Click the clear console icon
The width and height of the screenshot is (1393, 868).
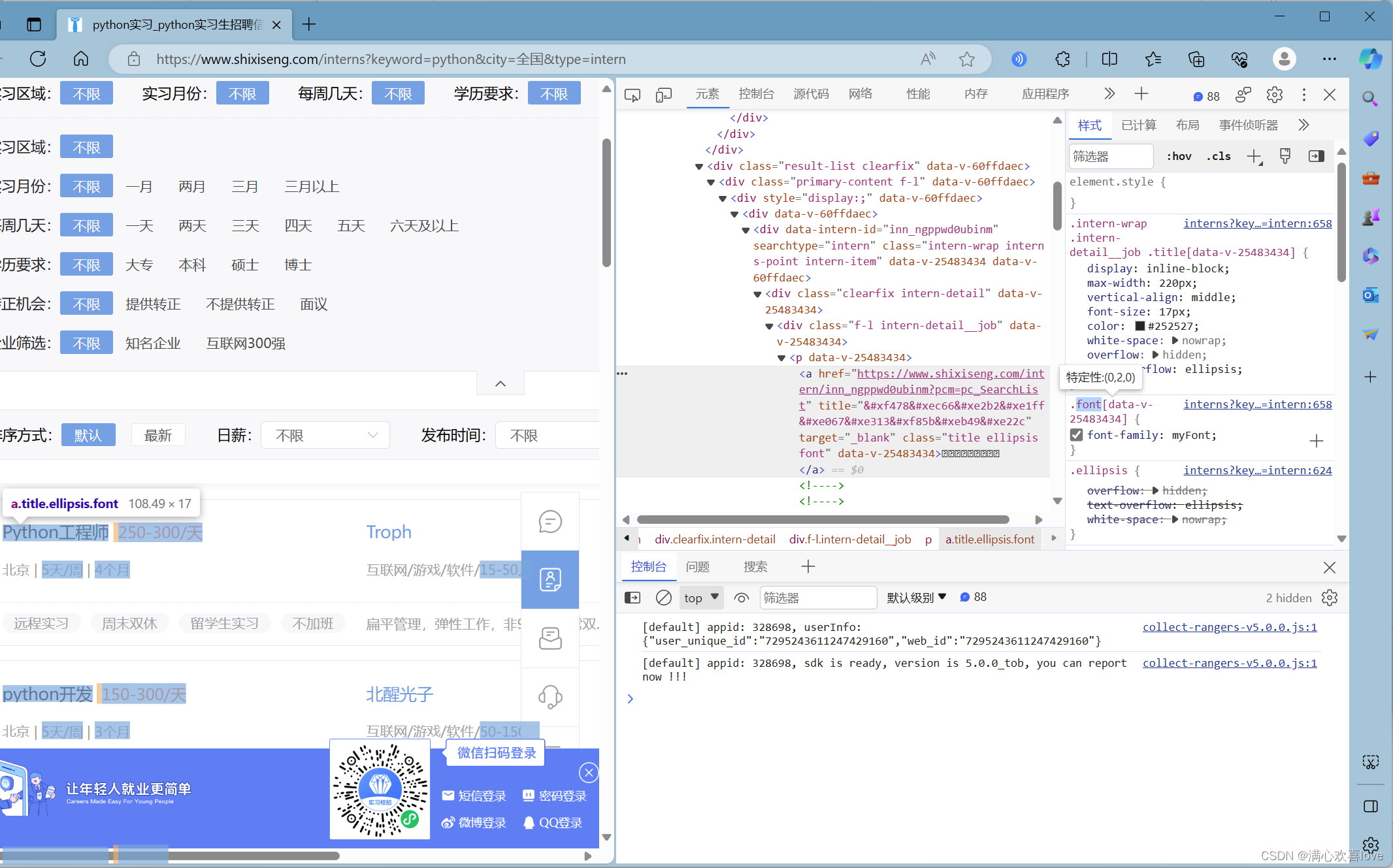point(663,598)
